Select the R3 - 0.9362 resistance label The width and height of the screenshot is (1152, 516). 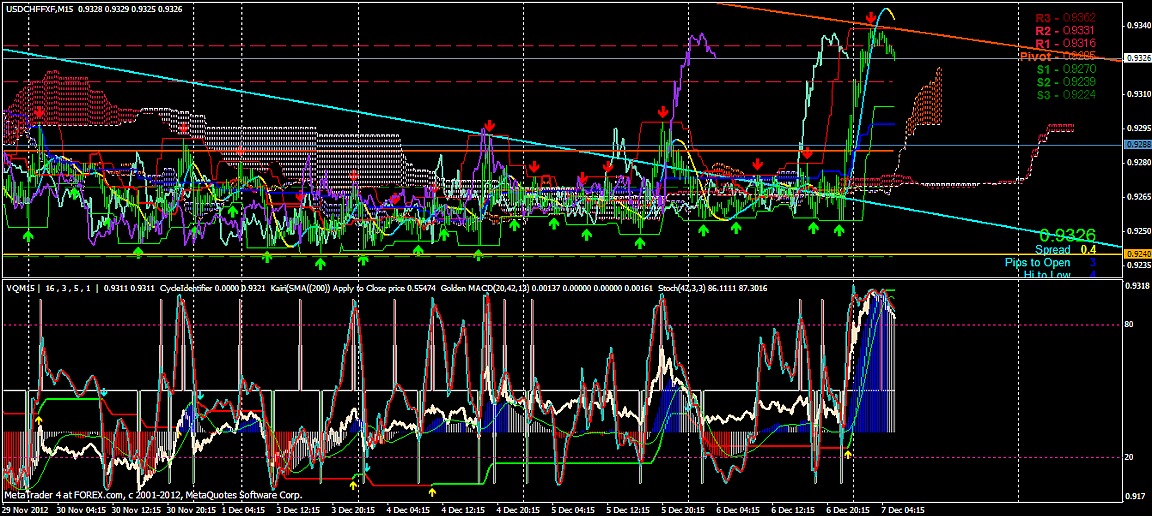point(1066,17)
